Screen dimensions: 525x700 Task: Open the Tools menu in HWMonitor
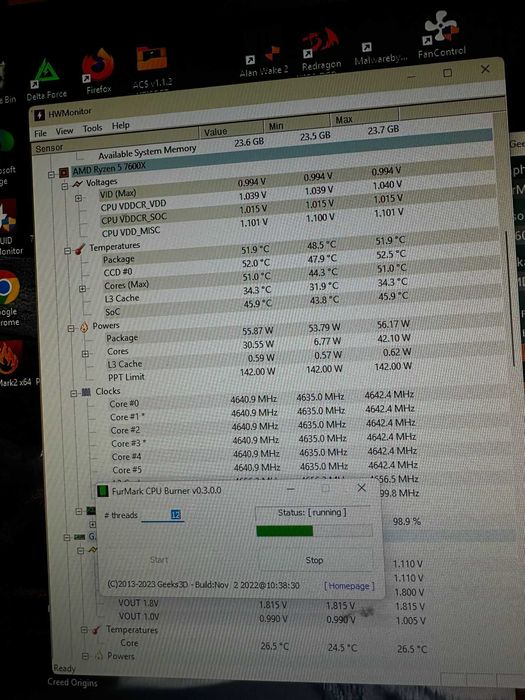tap(92, 129)
